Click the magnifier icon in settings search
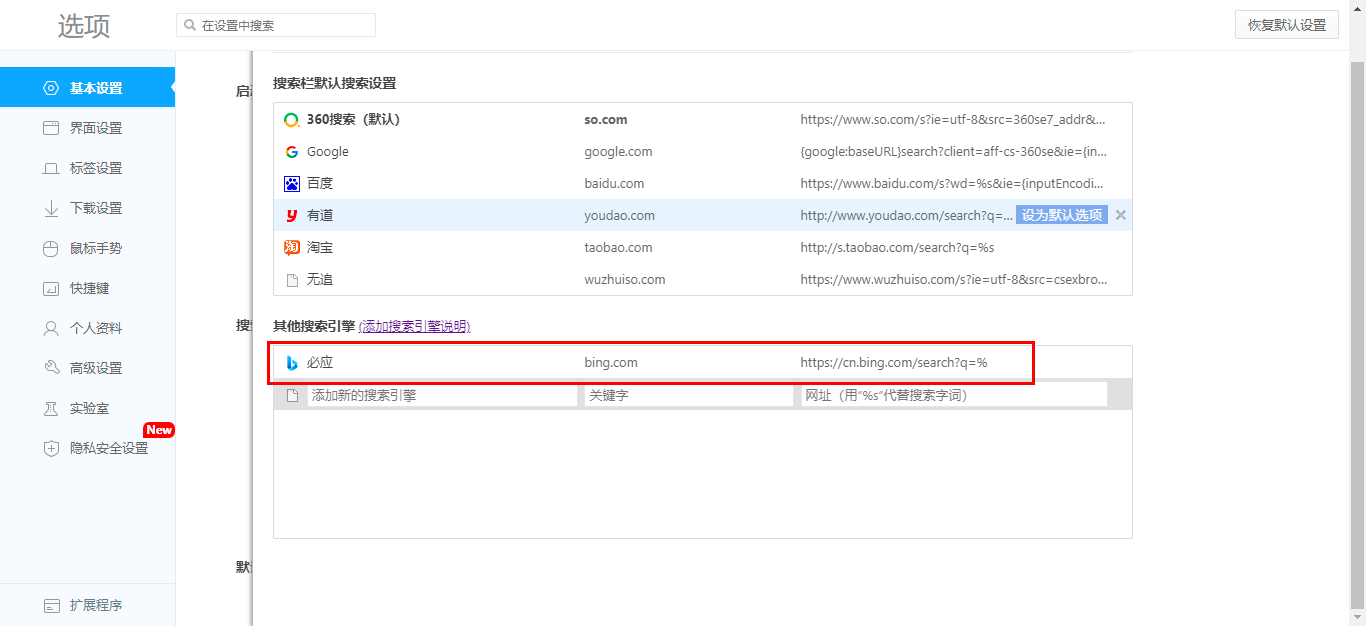The image size is (1366, 626). click(190, 25)
